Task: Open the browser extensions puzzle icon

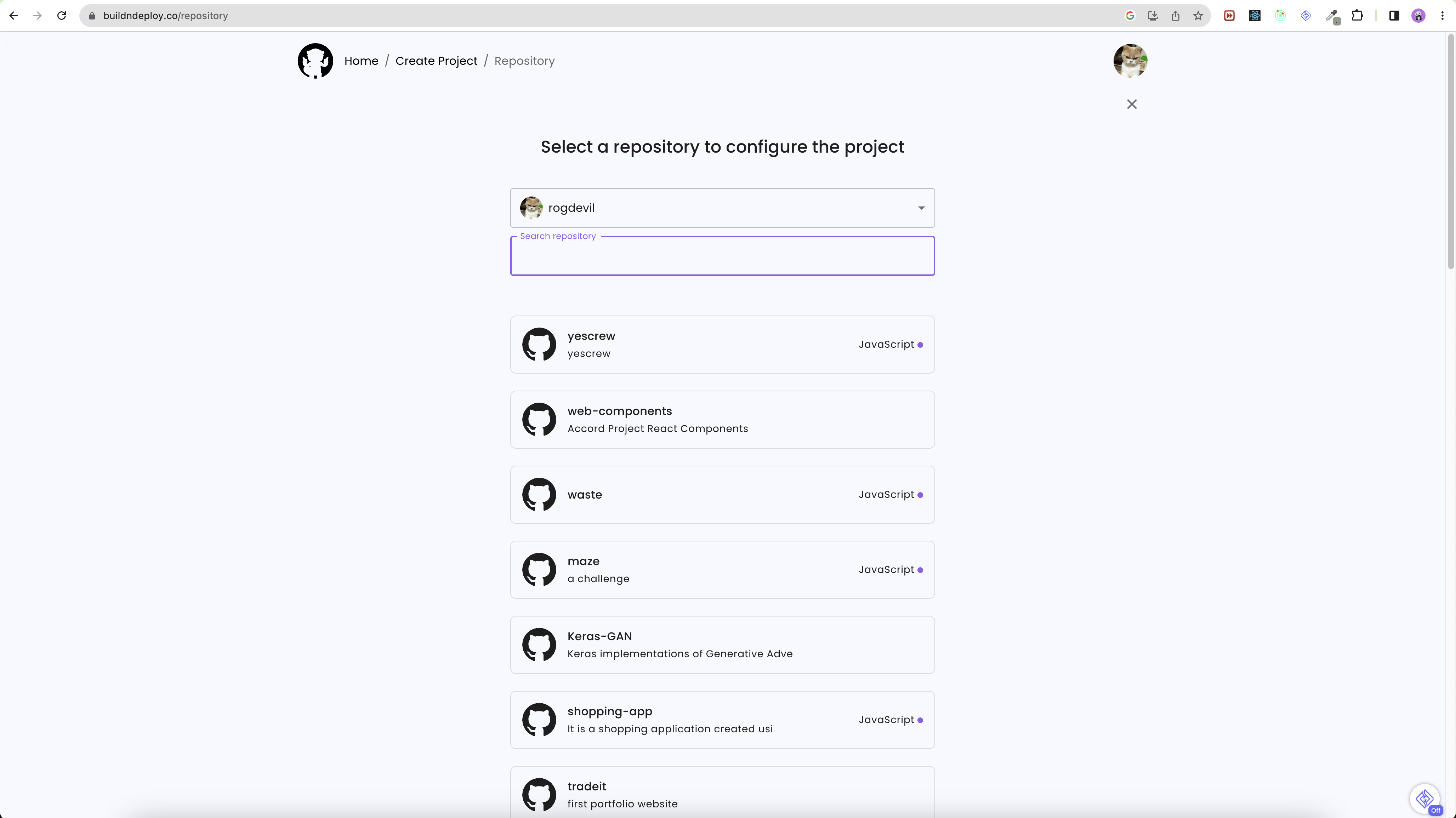Action: coord(1358,15)
